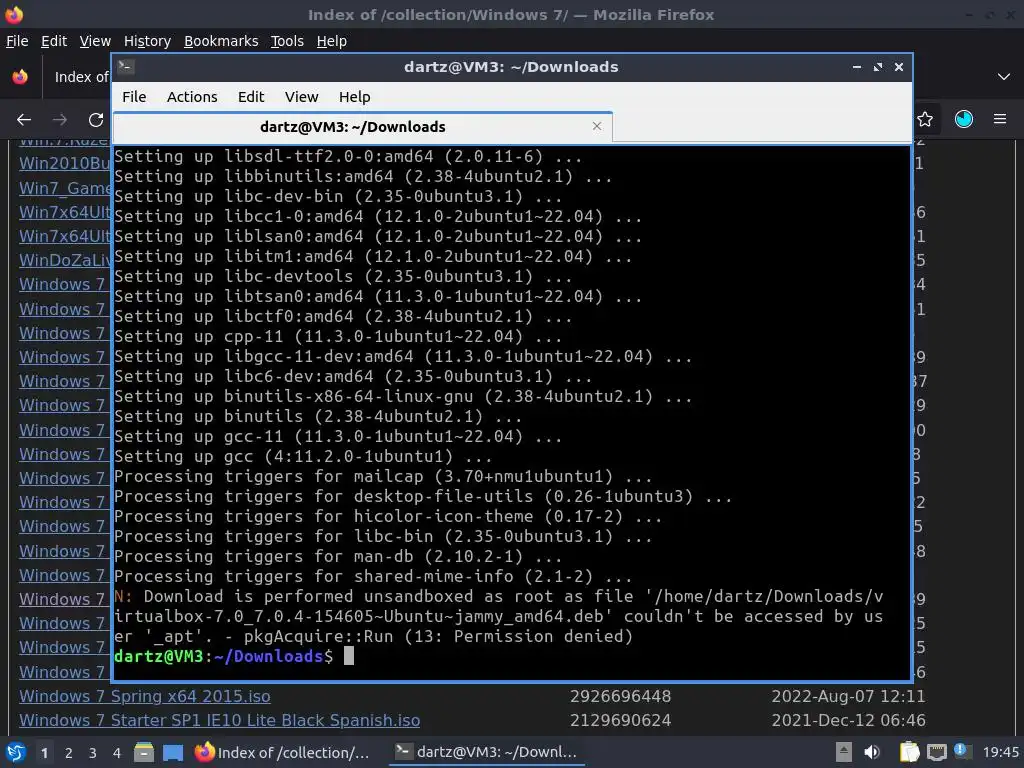Bookmark this page with the star icon

pos(925,119)
